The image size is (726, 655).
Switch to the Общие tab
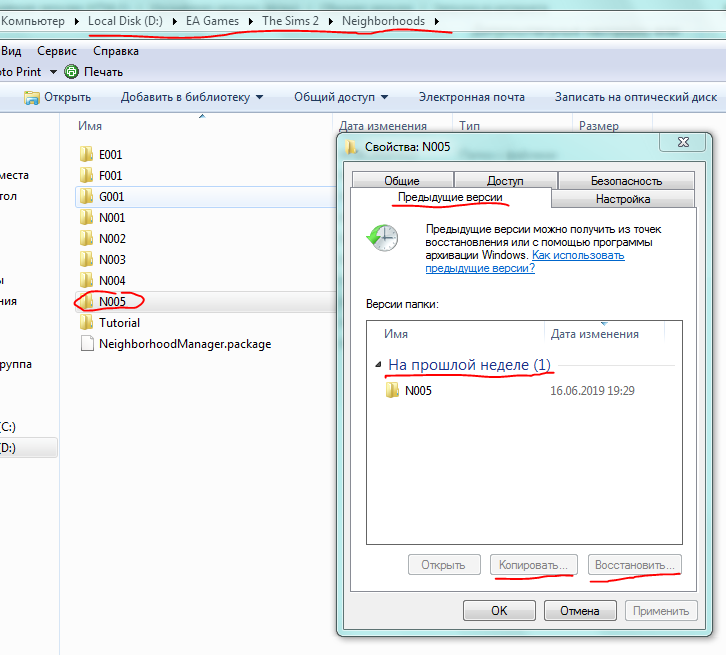[x=401, y=181]
